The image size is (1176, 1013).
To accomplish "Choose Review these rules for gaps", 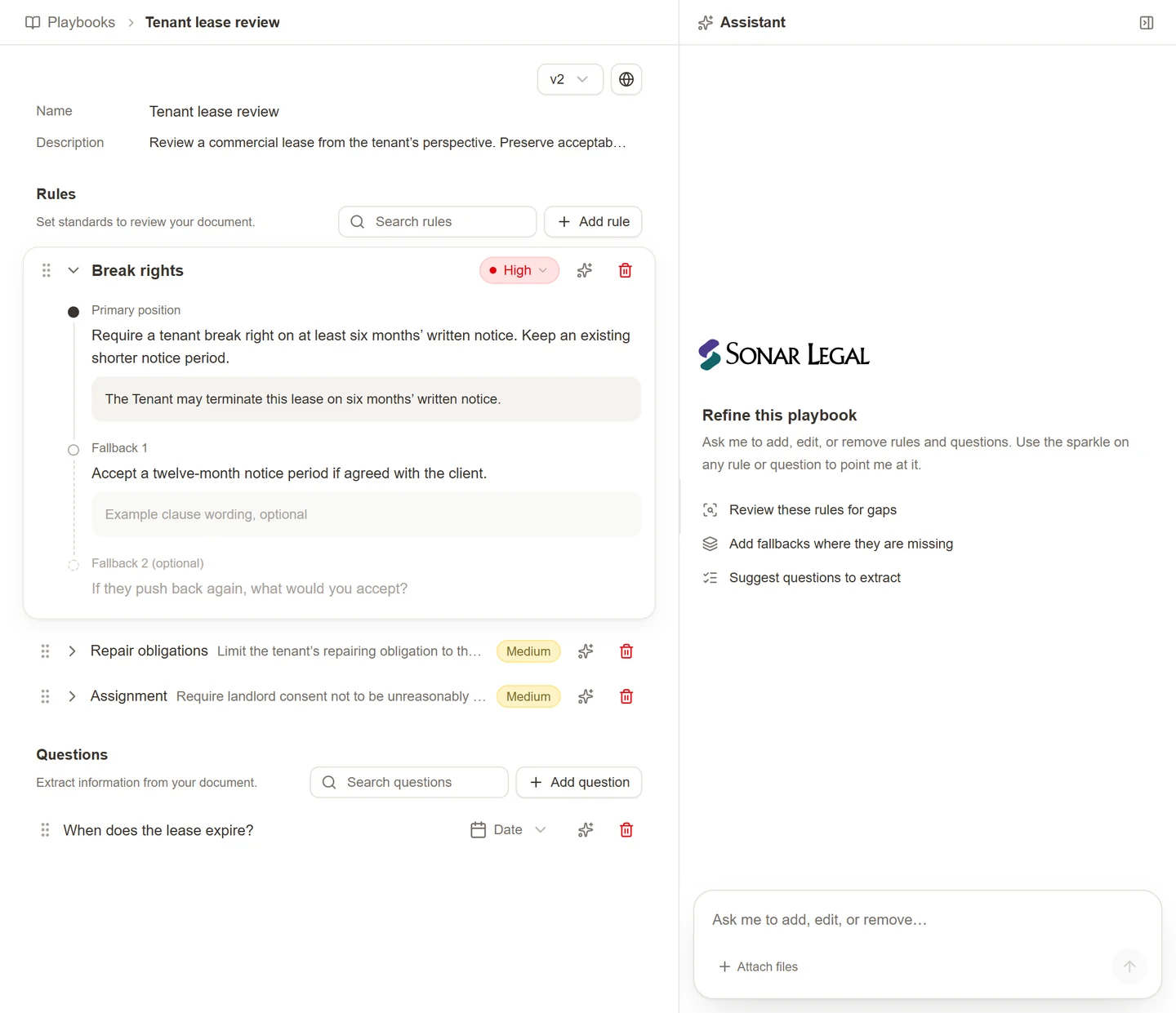I will tap(800, 510).
